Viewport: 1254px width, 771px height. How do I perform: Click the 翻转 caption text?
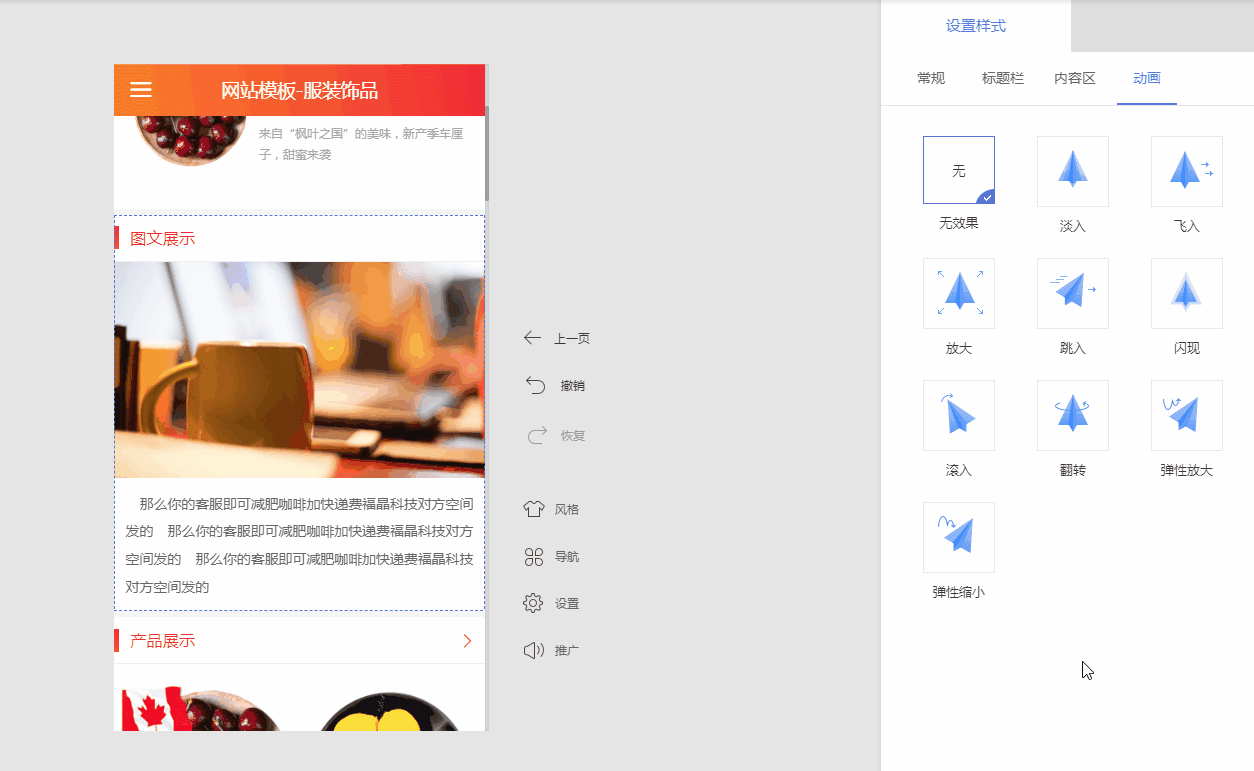pyautogui.click(x=1073, y=470)
